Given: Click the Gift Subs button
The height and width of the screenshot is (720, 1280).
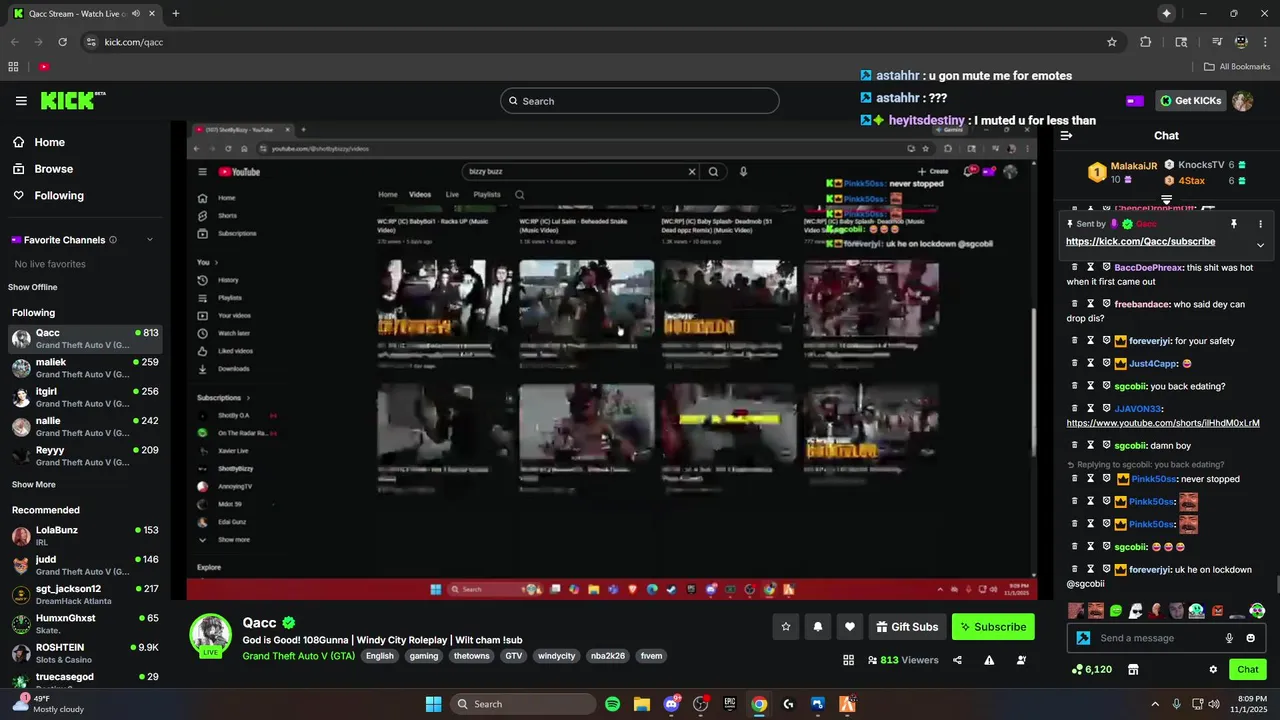Looking at the screenshot, I should tap(907, 627).
